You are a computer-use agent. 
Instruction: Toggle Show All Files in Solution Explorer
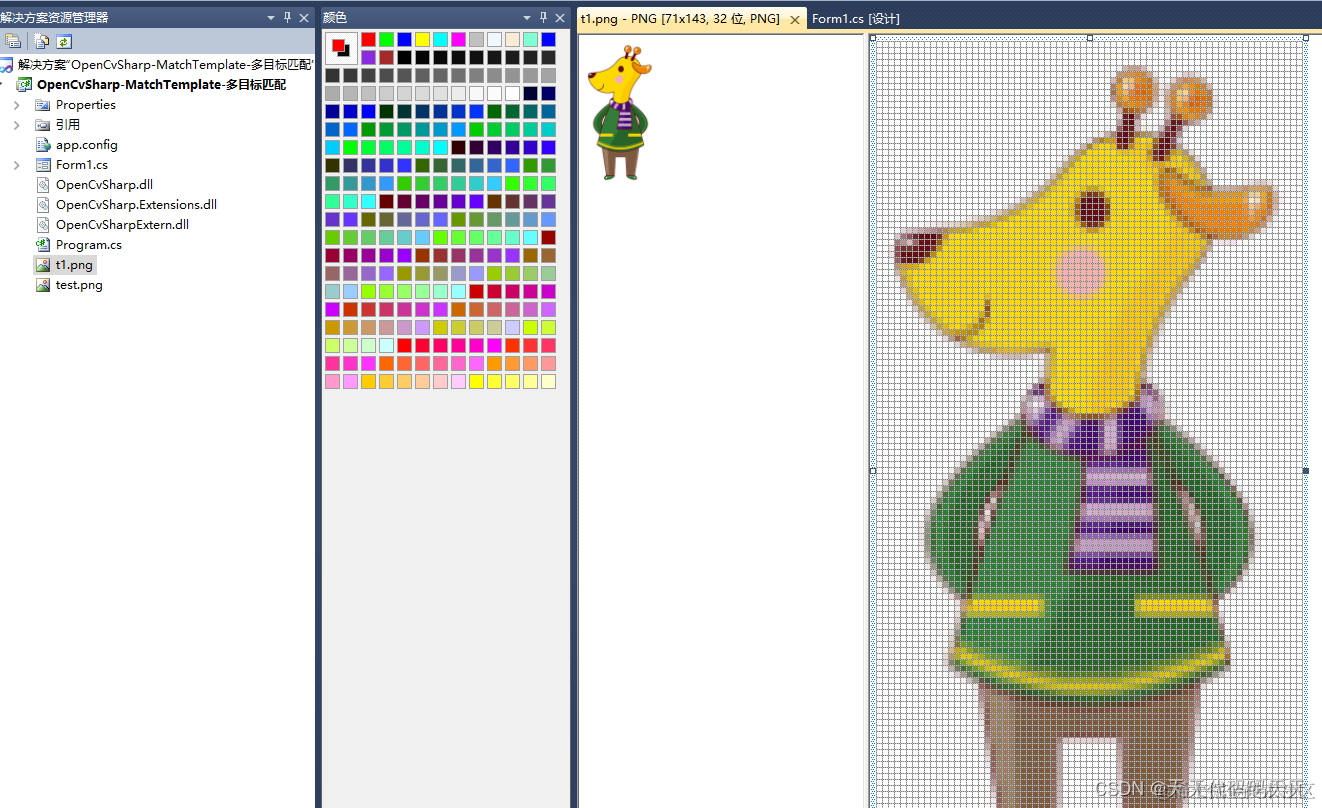pos(42,41)
